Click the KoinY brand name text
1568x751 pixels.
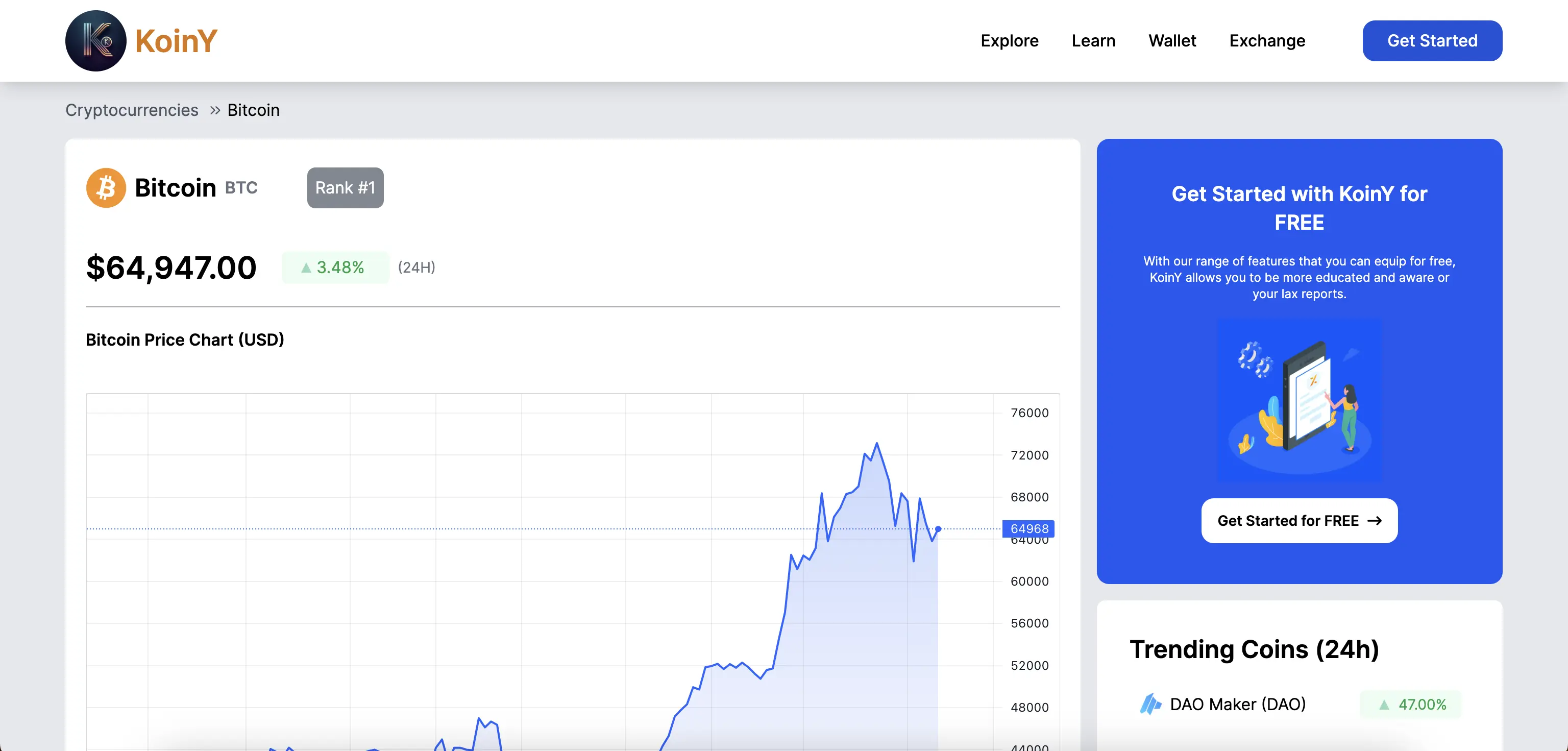[x=176, y=41]
